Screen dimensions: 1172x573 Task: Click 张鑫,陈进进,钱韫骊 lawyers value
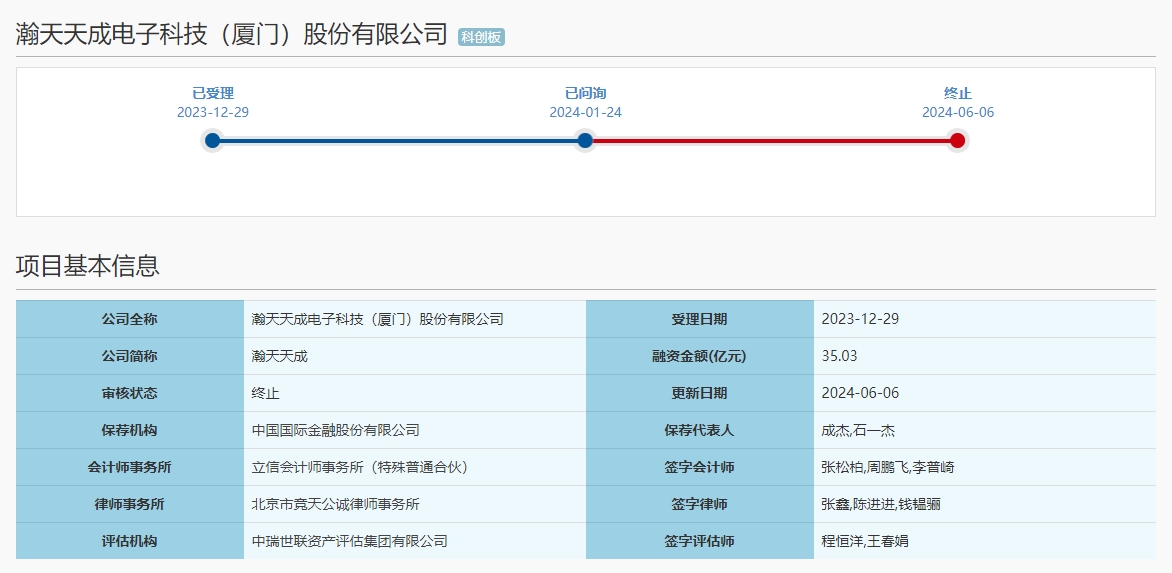(881, 504)
